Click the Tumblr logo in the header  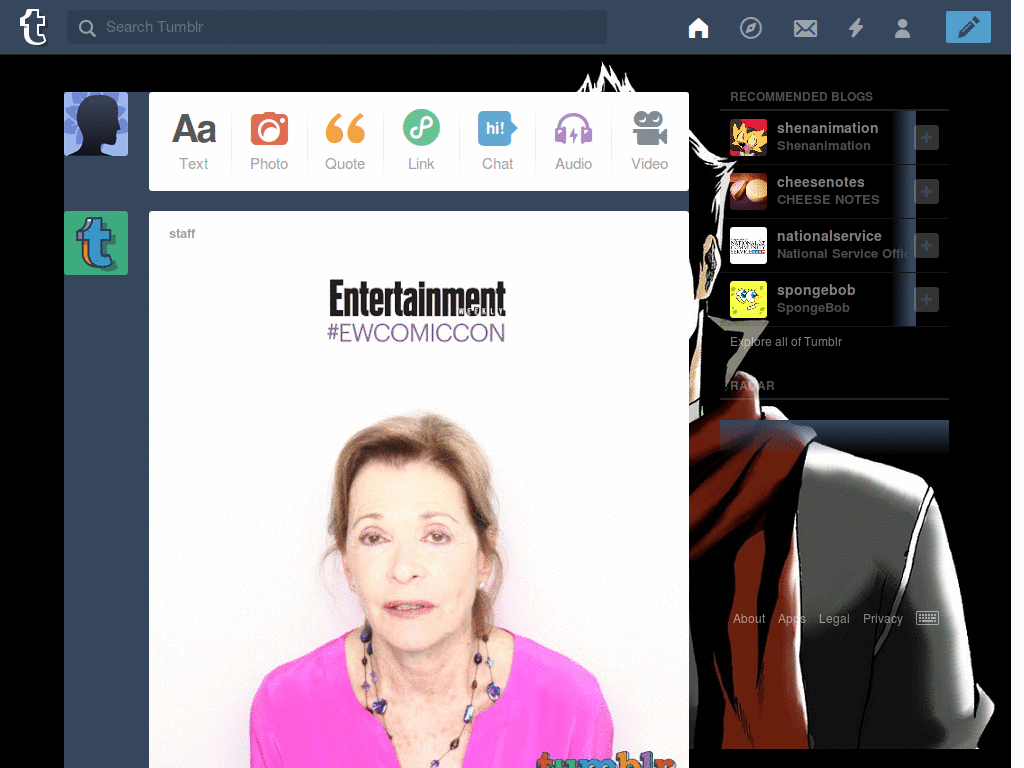[x=33, y=27]
